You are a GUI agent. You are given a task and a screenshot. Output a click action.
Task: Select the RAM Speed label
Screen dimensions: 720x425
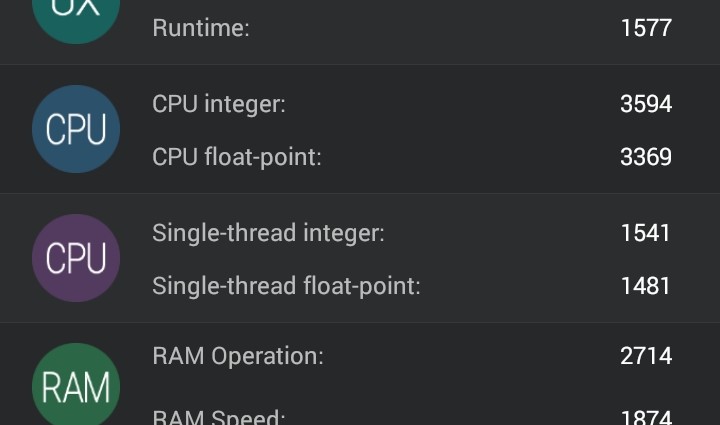(x=218, y=416)
